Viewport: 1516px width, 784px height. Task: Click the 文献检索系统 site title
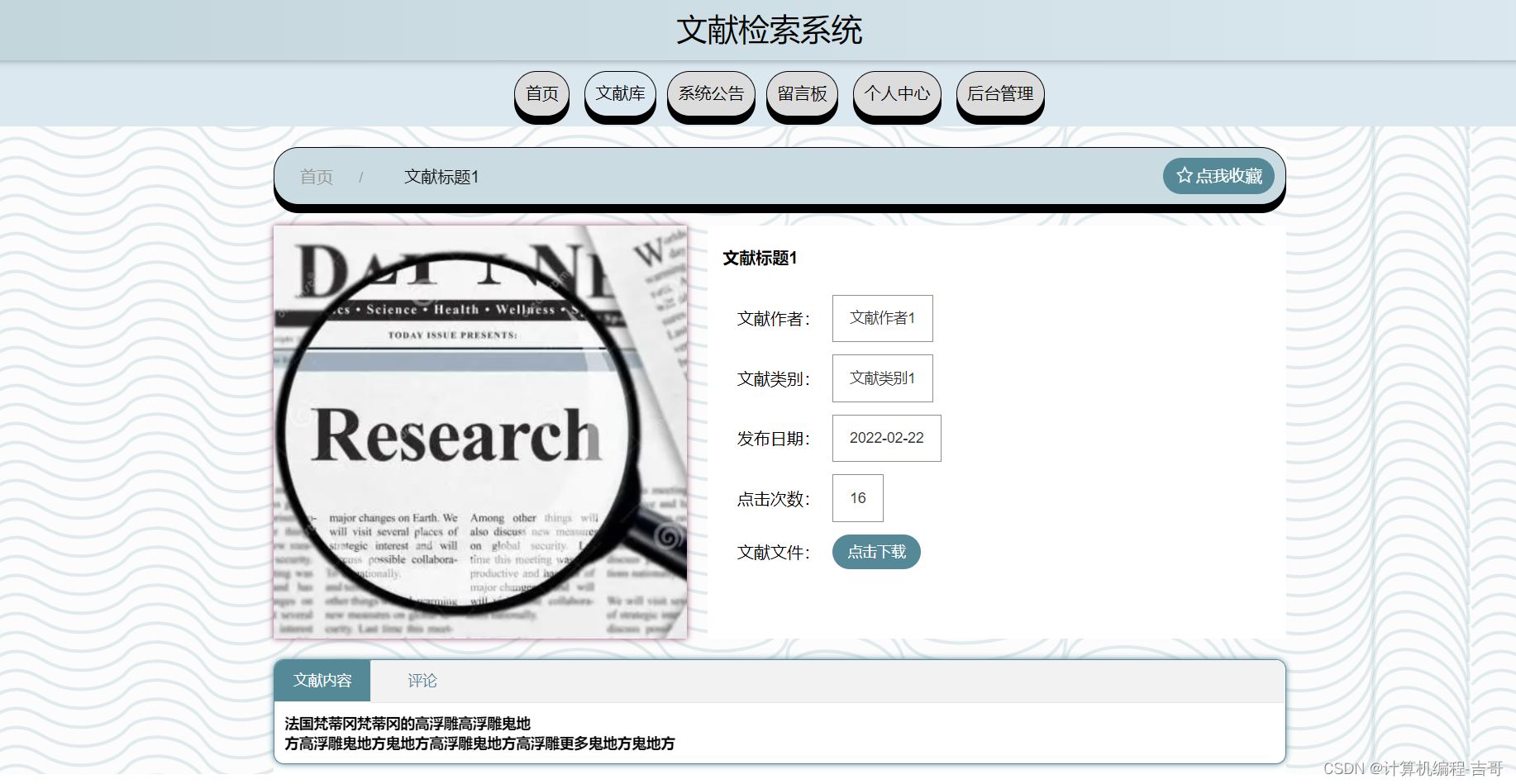click(769, 31)
